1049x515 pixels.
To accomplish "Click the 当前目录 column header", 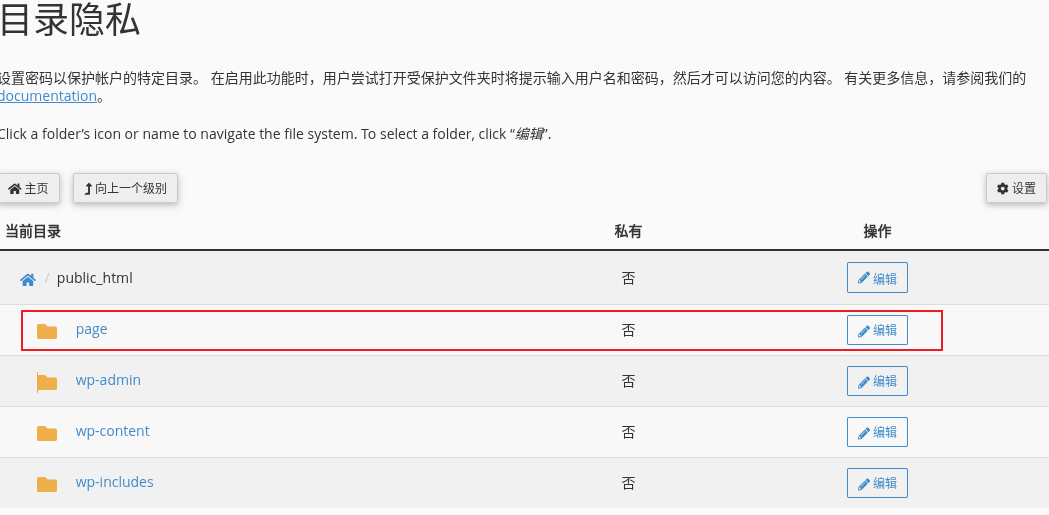I will (x=33, y=232).
